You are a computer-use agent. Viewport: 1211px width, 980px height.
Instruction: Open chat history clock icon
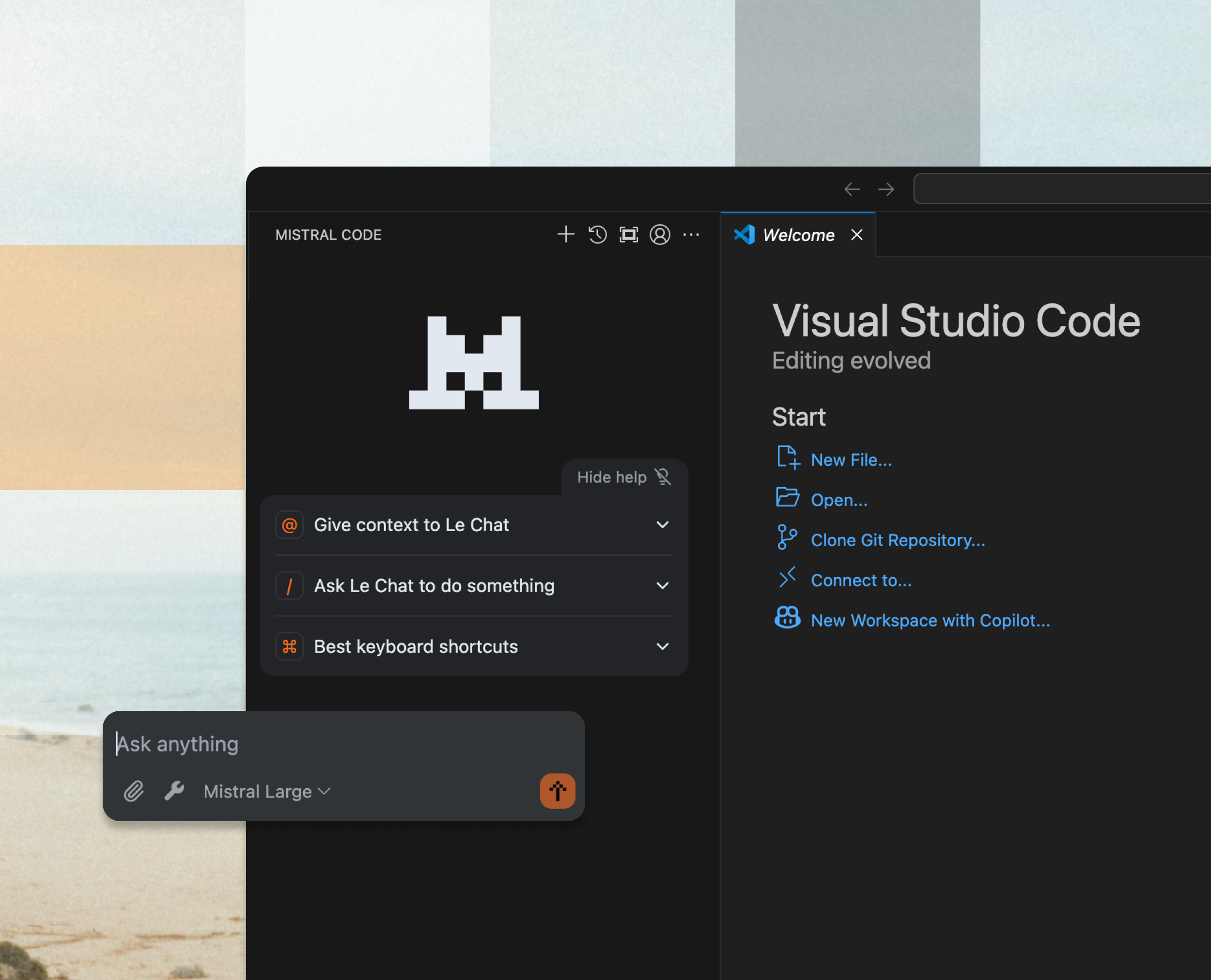pos(597,234)
